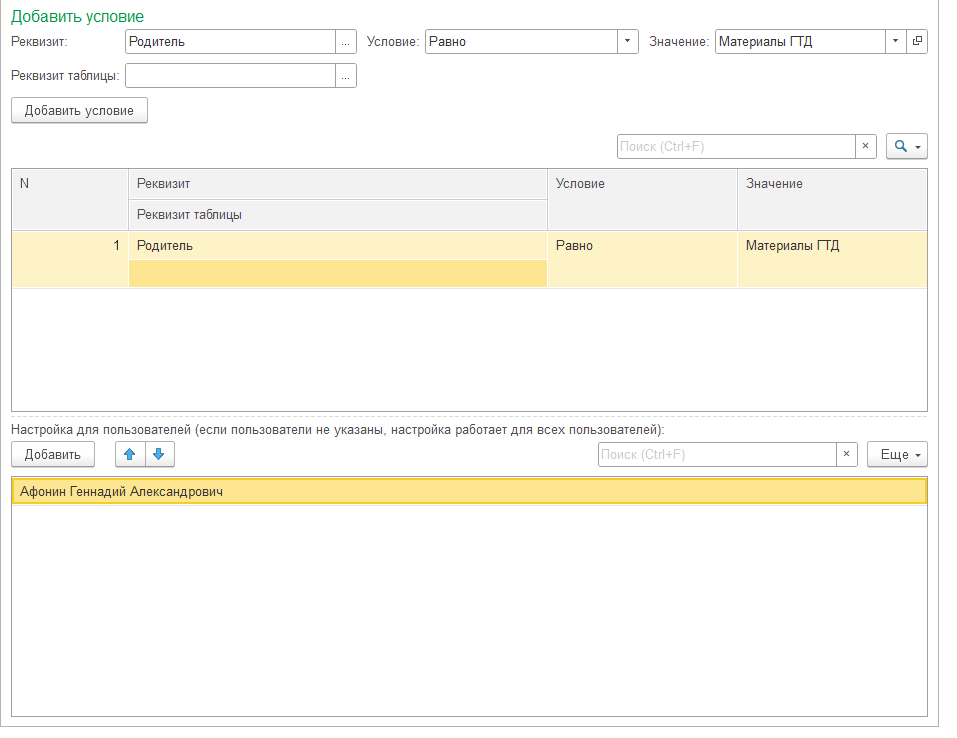Select the Равно cell in row 1
Image resolution: width=957 pixels, height=738 pixels.
click(642, 259)
